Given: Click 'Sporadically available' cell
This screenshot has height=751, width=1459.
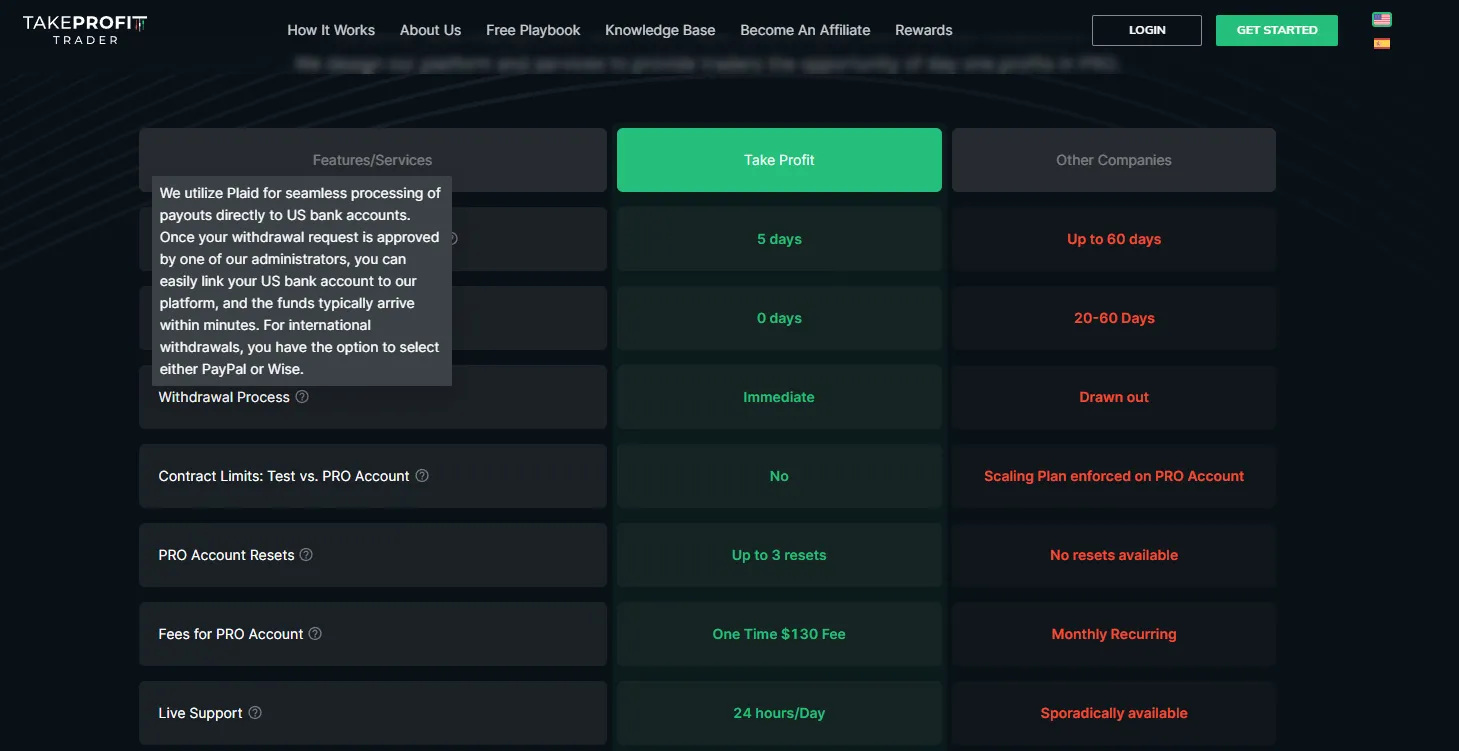Looking at the screenshot, I should pos(1114,713).
